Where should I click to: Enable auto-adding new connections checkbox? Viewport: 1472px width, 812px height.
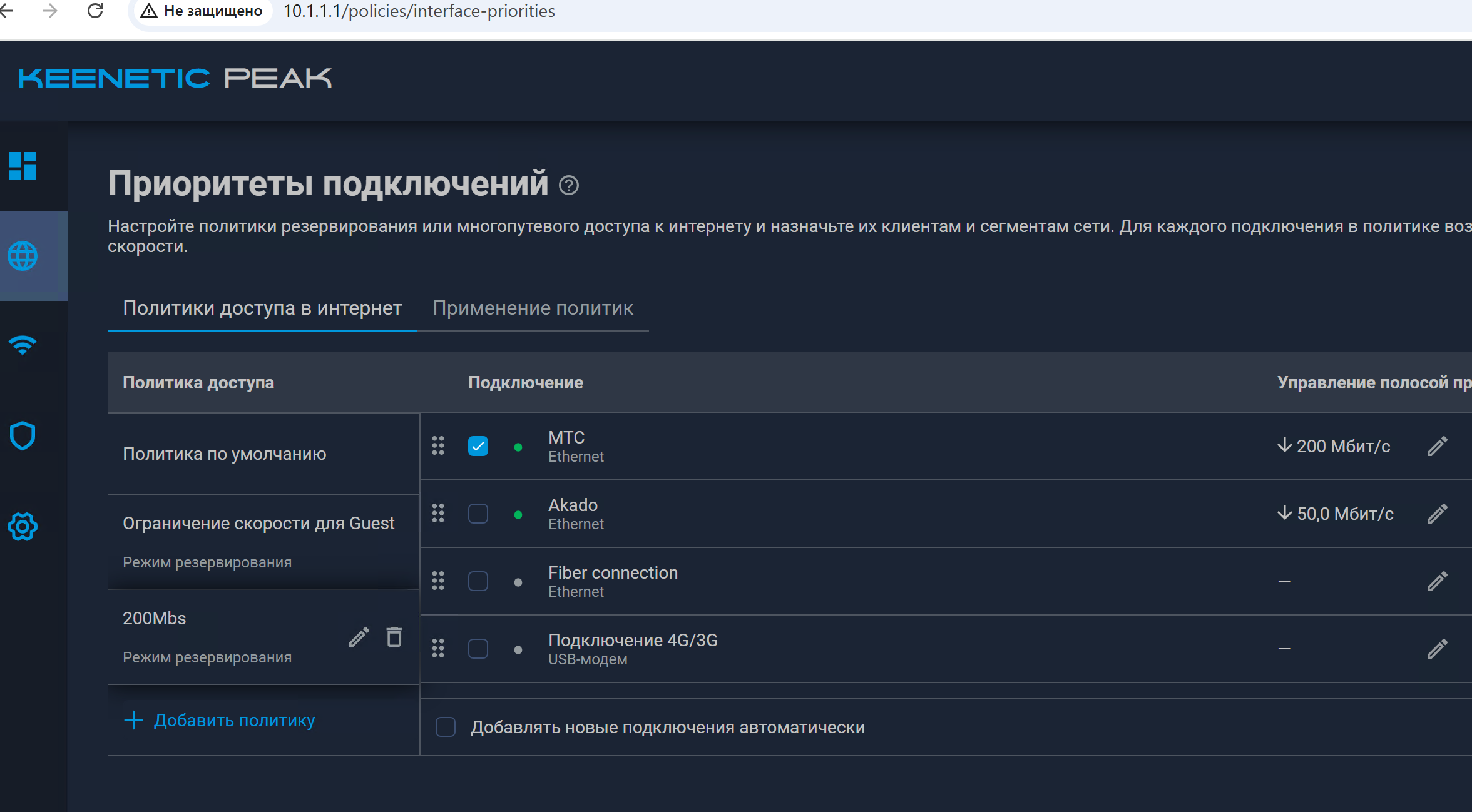click(x=446, y=727)
